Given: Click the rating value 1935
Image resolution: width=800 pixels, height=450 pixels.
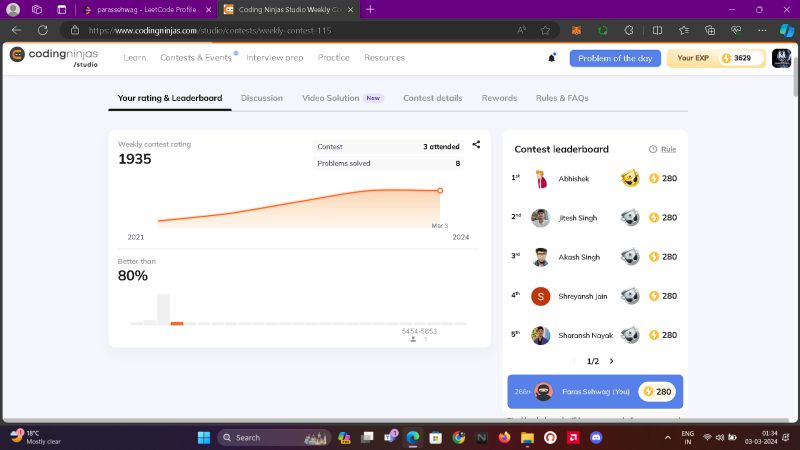Looking at the screenshot, I should [x=135, y=159].
